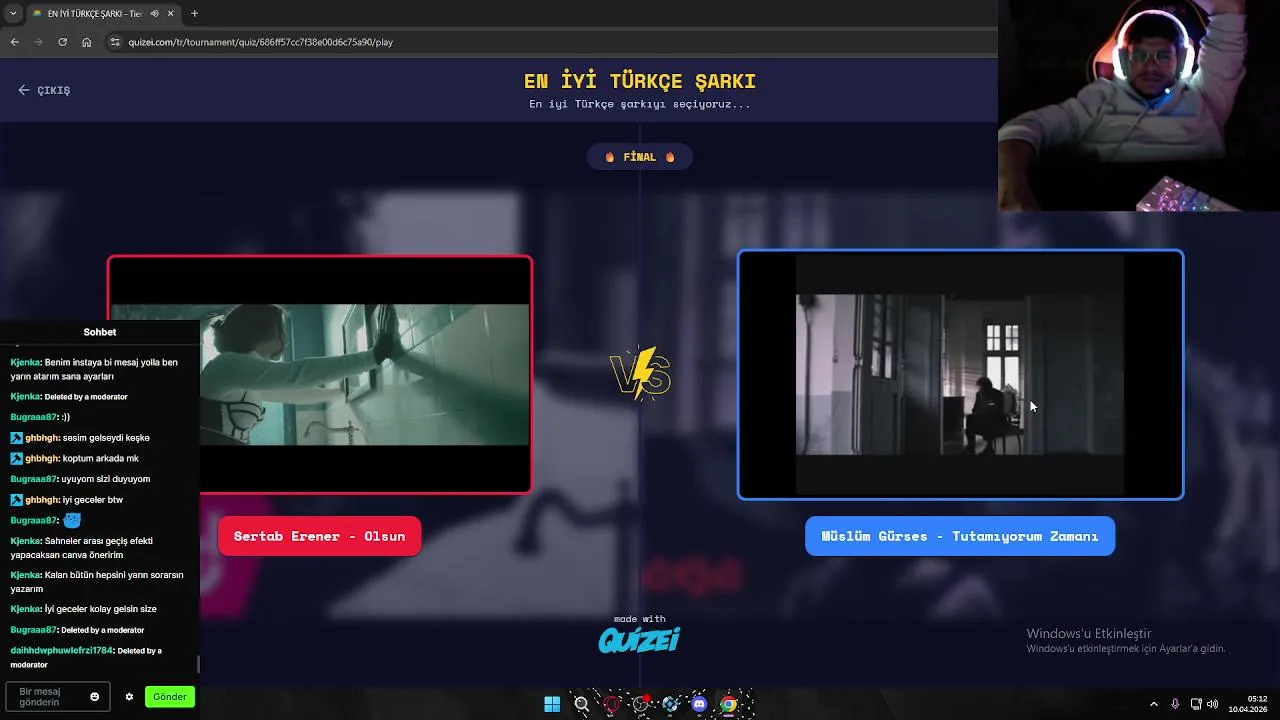Open Google Chrome taskbar icon
The height and width of the screenshot is (720, 1280).
tap(729, 704)
